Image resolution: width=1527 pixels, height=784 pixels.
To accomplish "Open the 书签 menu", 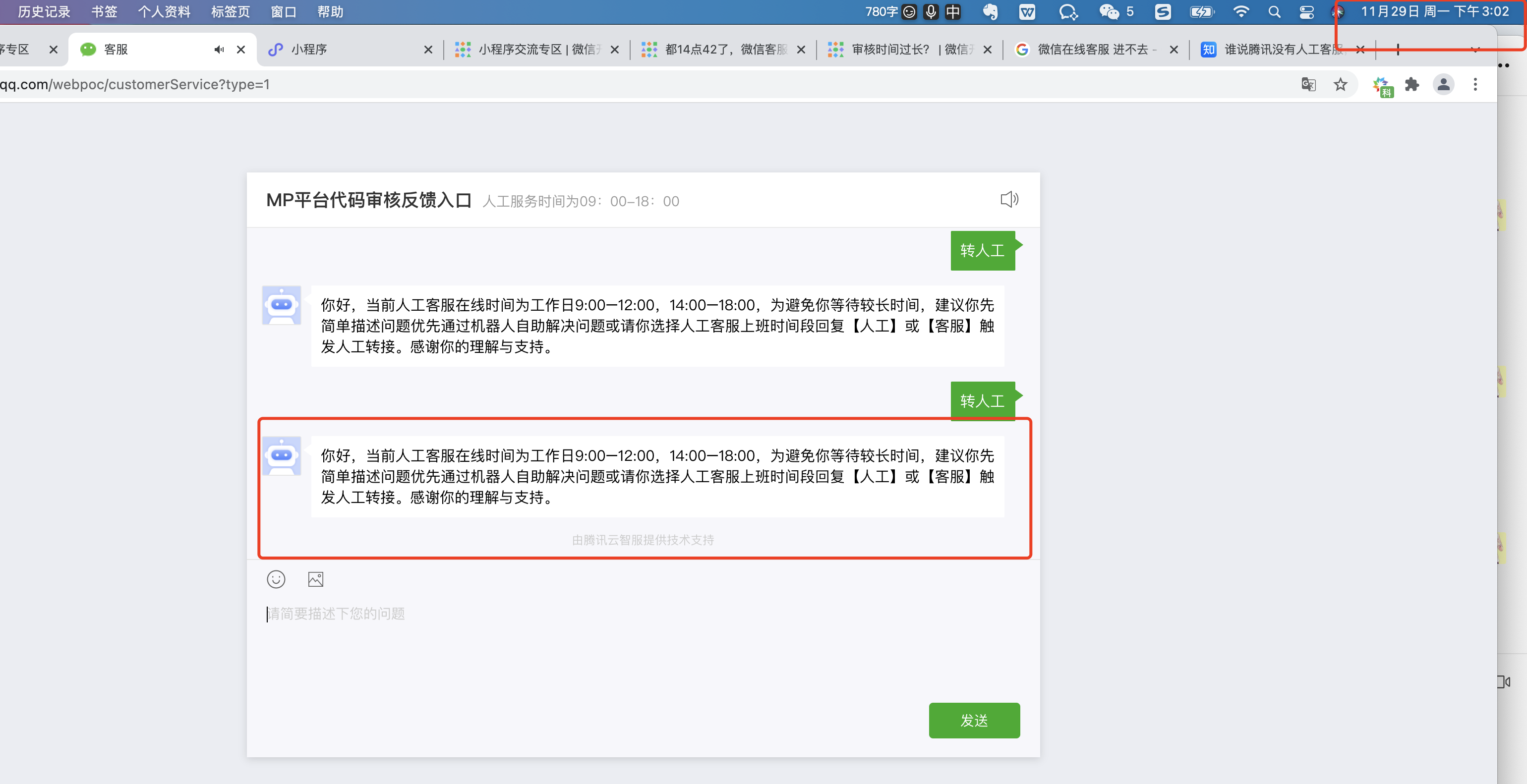I will tap(104, 12).
